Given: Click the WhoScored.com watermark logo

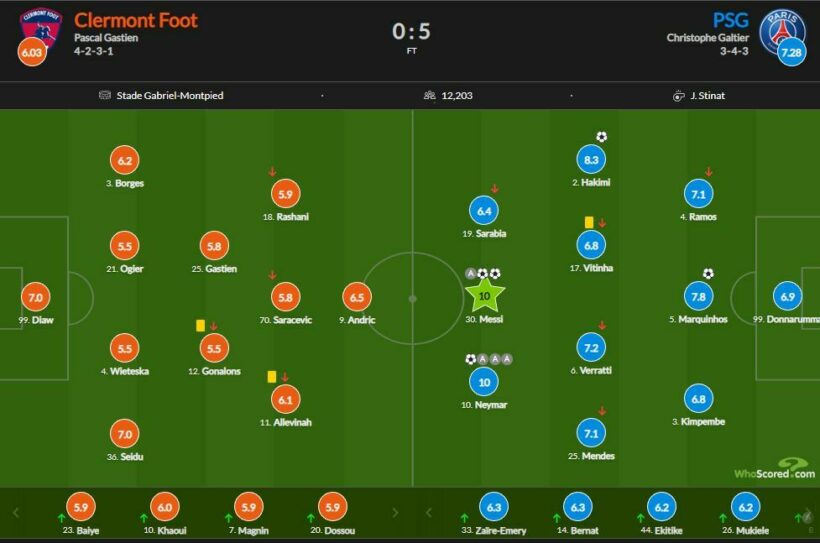Looking at the screenshot, I should click(x=775, y=468).
